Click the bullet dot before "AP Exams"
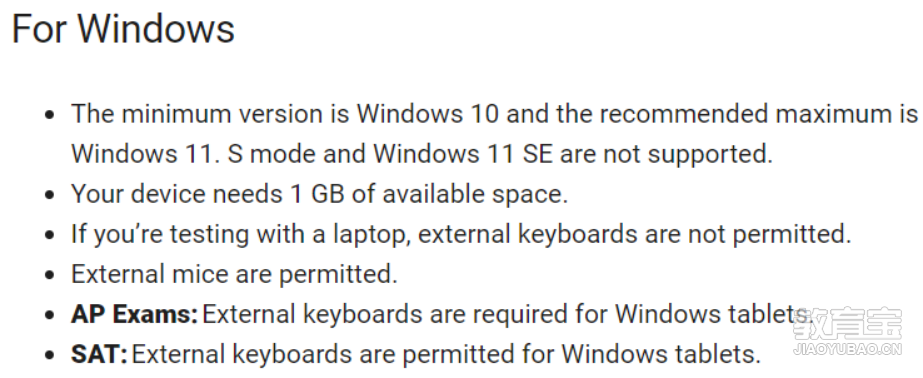This screenshot has height=378, width=923. (49, 315)
